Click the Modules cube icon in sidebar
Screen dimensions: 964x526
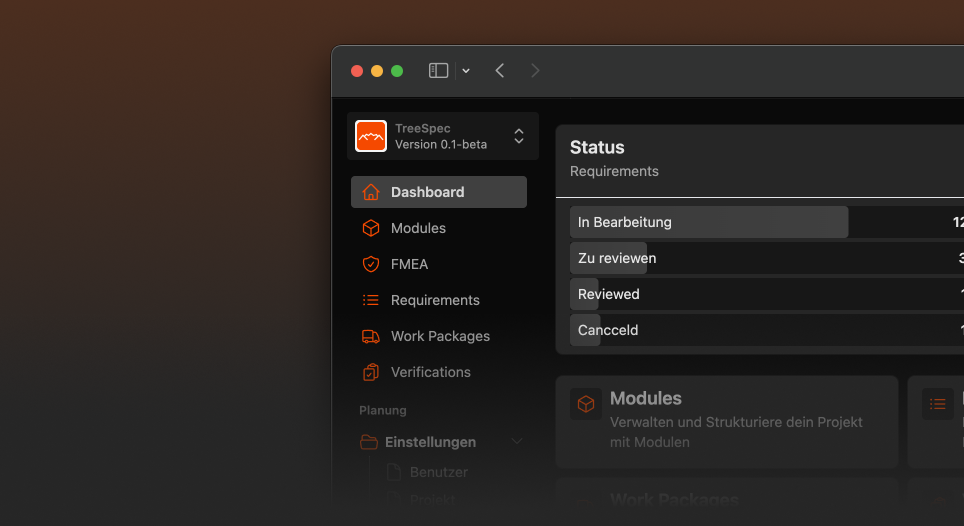coord(371,228)
